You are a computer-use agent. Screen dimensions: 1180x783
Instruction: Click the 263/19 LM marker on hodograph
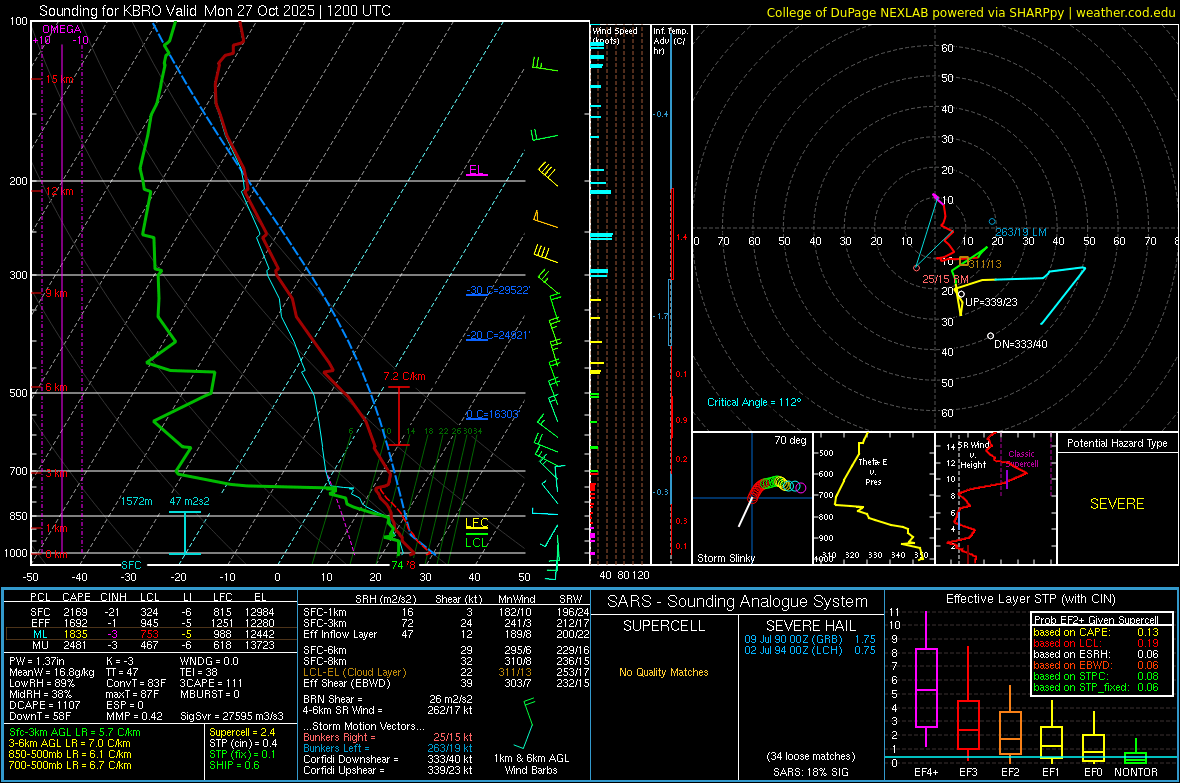(992, 222)
